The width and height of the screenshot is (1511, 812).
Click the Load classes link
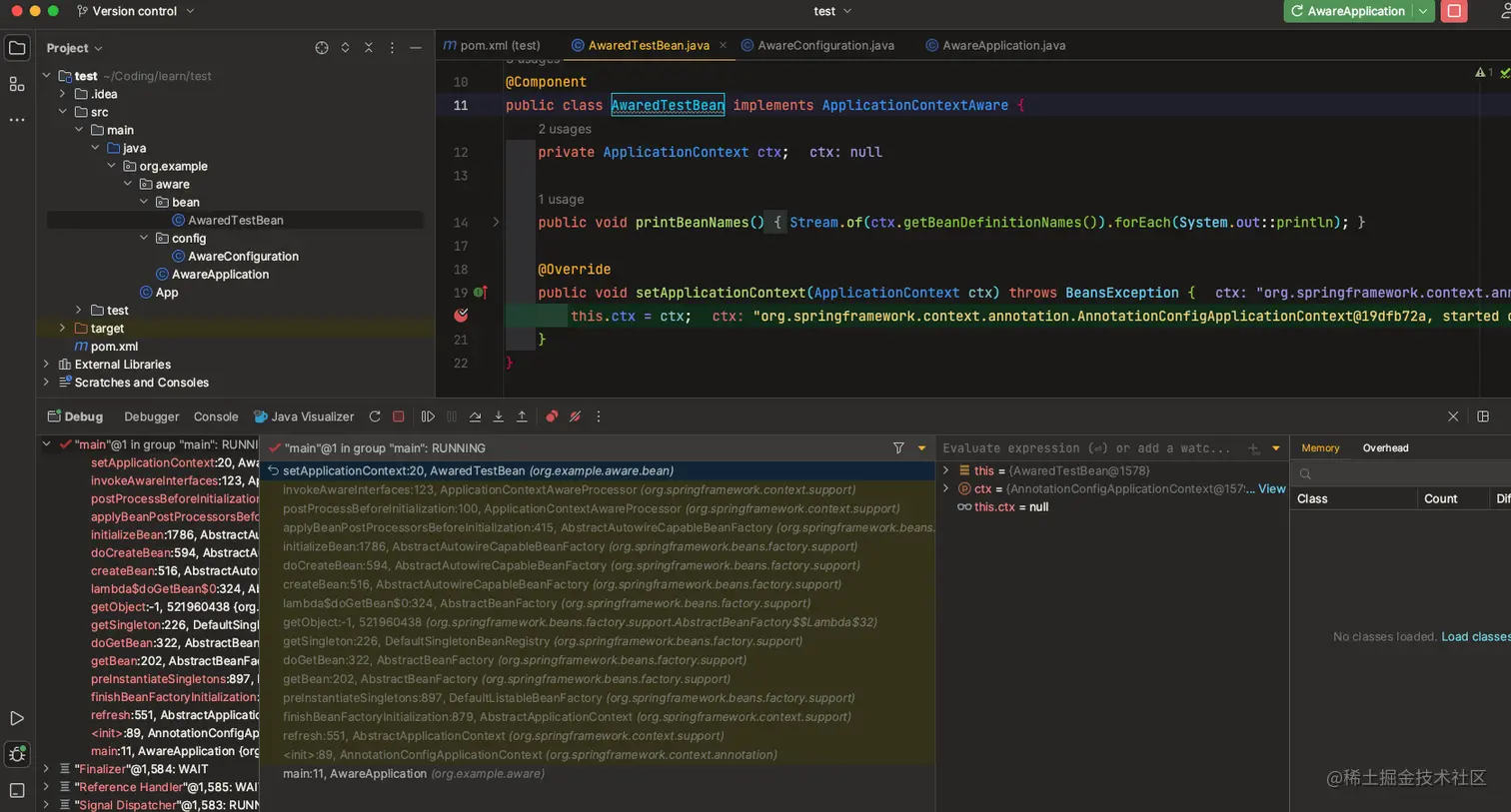1475,636
